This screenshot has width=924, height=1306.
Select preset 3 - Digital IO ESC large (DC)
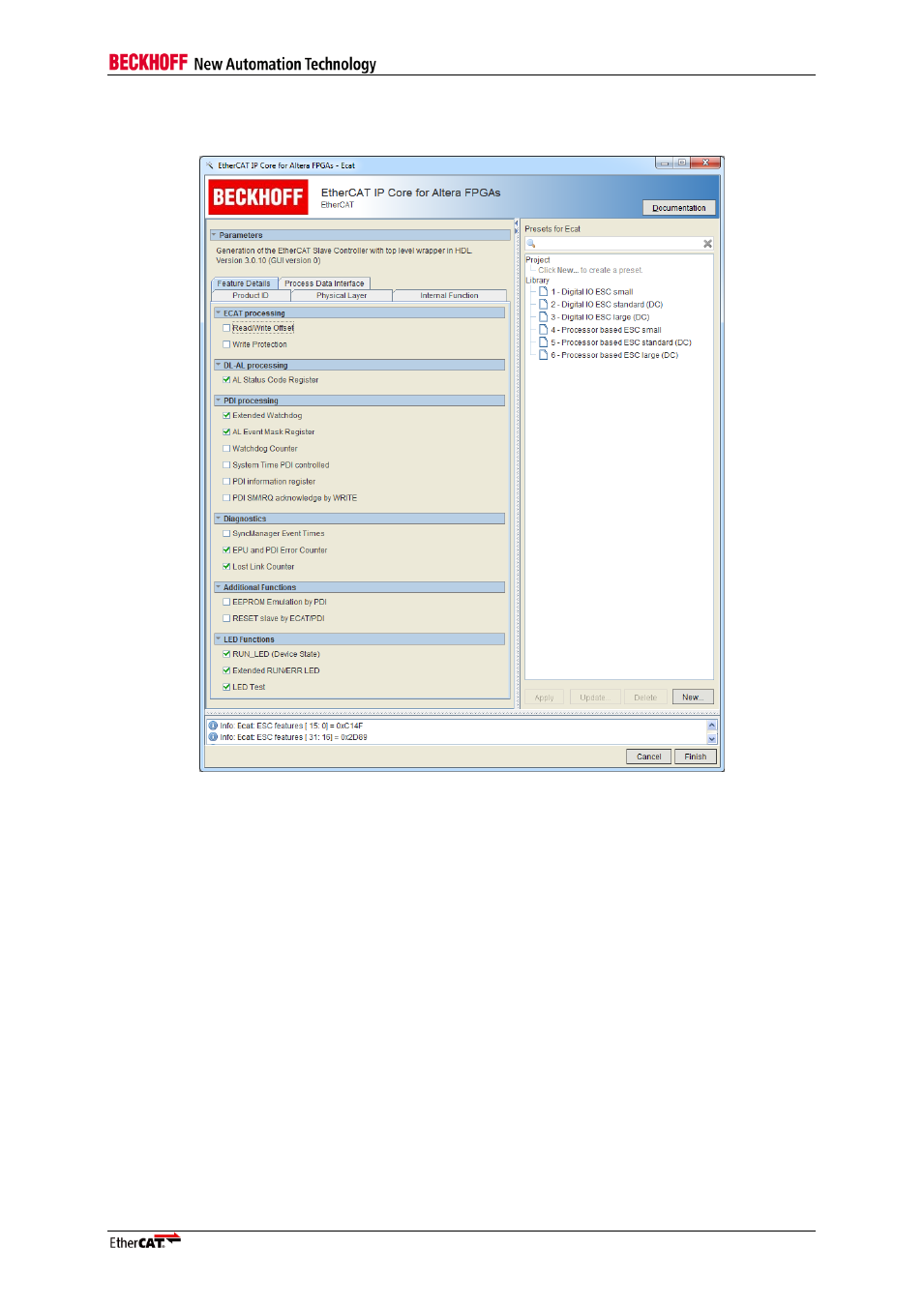coord(600,316)
